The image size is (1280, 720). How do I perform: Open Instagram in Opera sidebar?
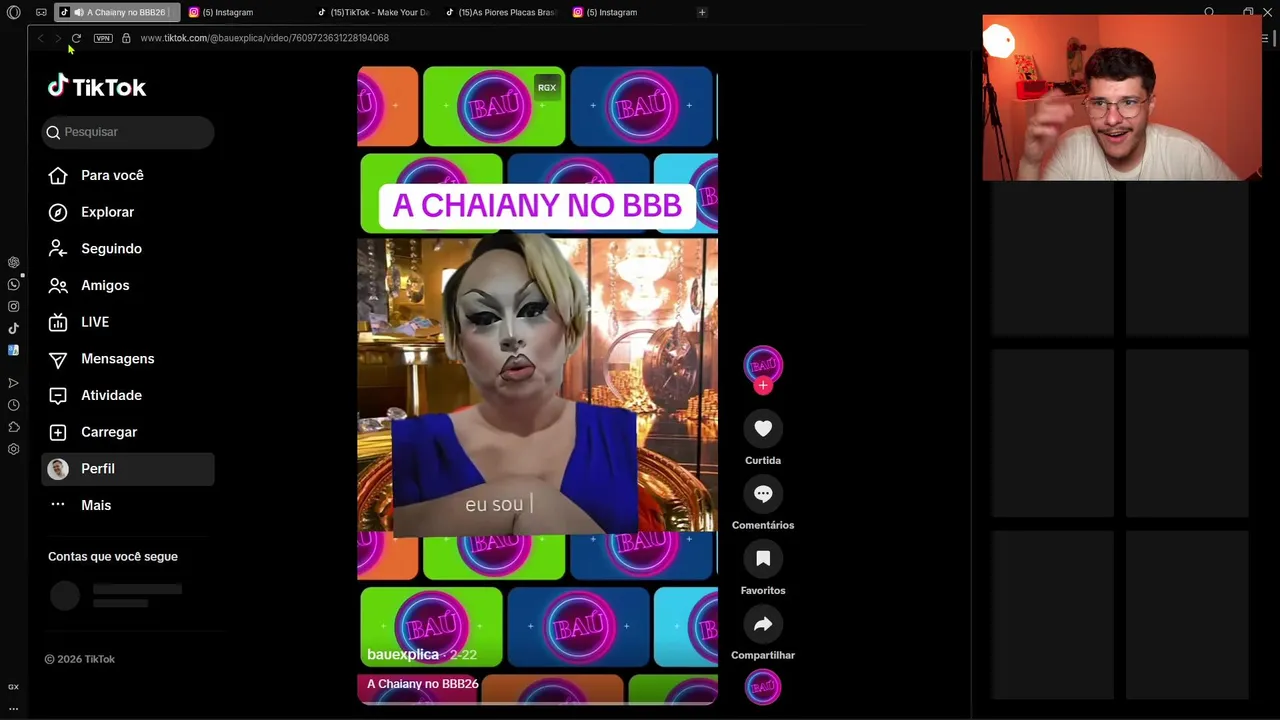pyautogui.click(x=13, y=306)
